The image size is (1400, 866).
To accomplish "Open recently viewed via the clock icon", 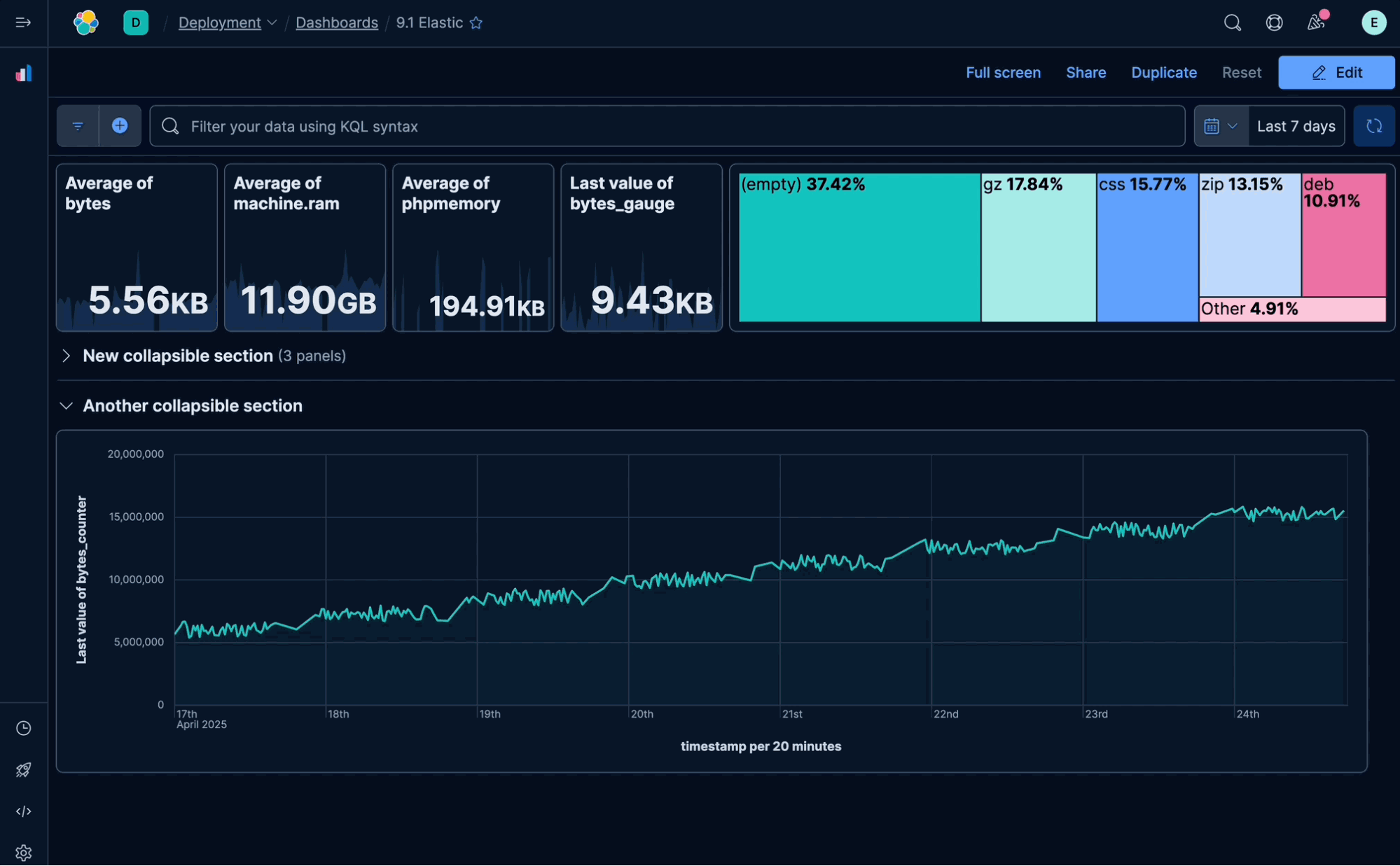I will pyautogui.click(x=23, y=728).
